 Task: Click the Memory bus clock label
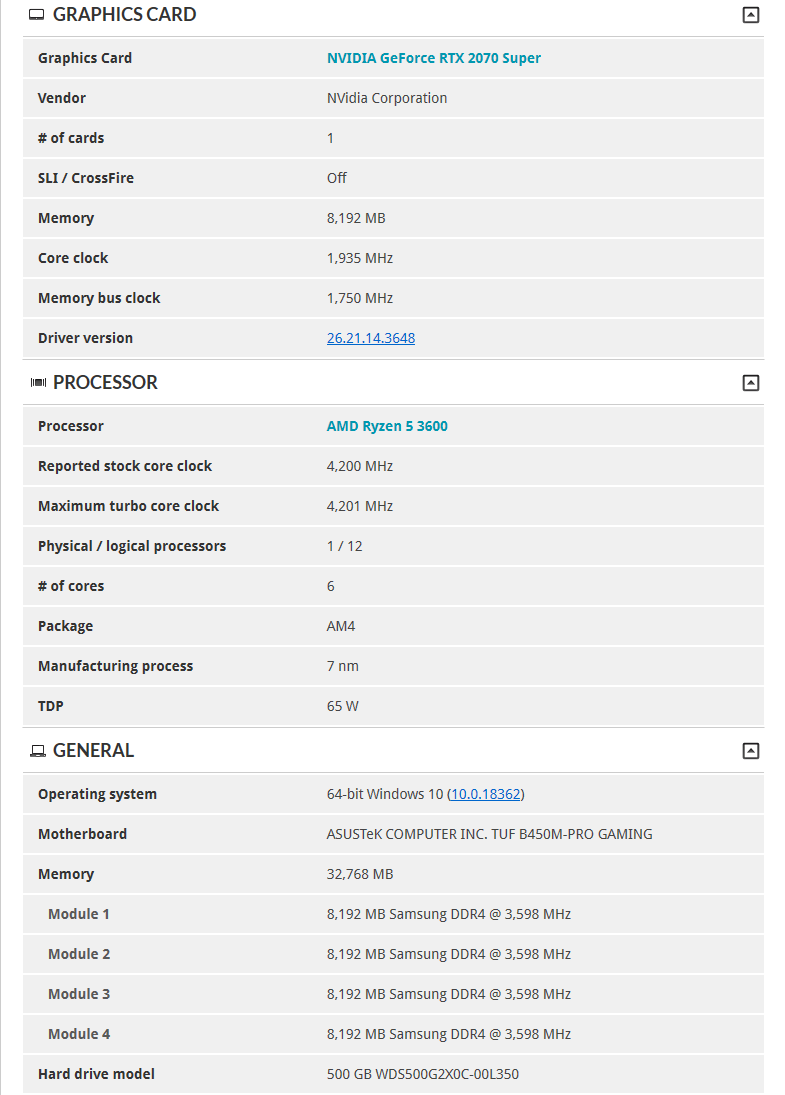click(x=99, y=298)
